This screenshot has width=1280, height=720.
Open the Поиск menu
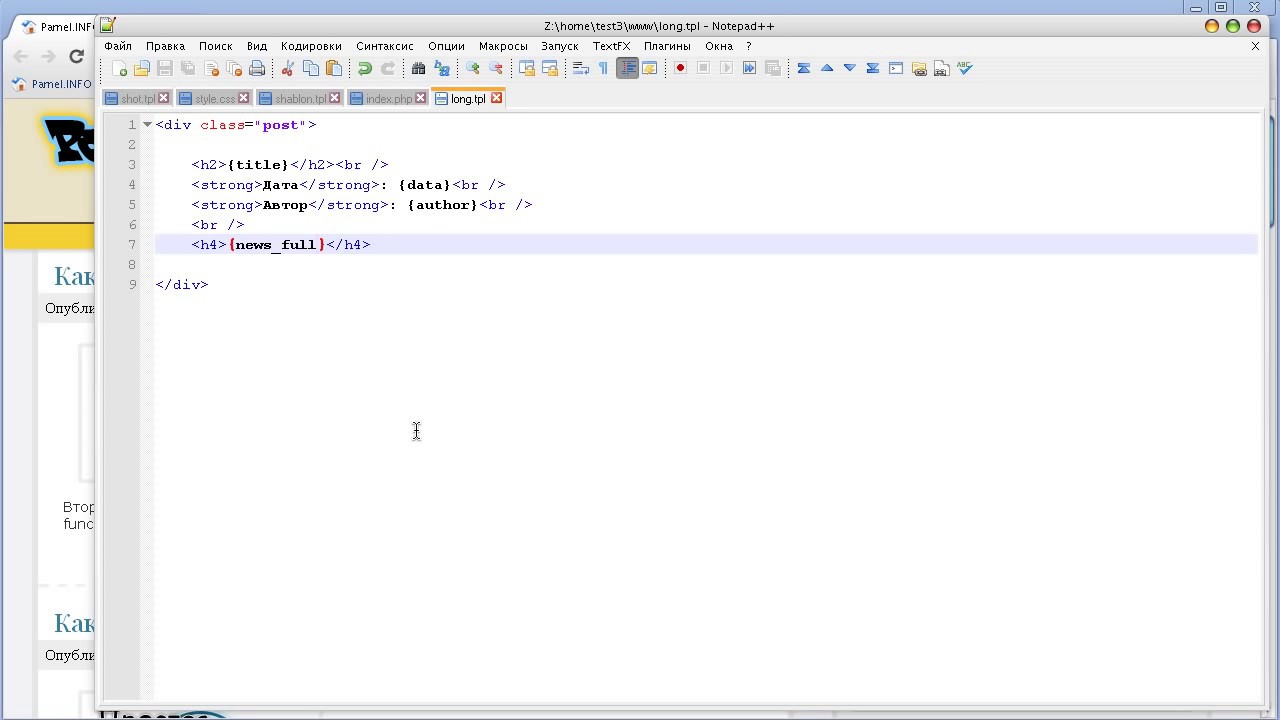click(216, 46)
